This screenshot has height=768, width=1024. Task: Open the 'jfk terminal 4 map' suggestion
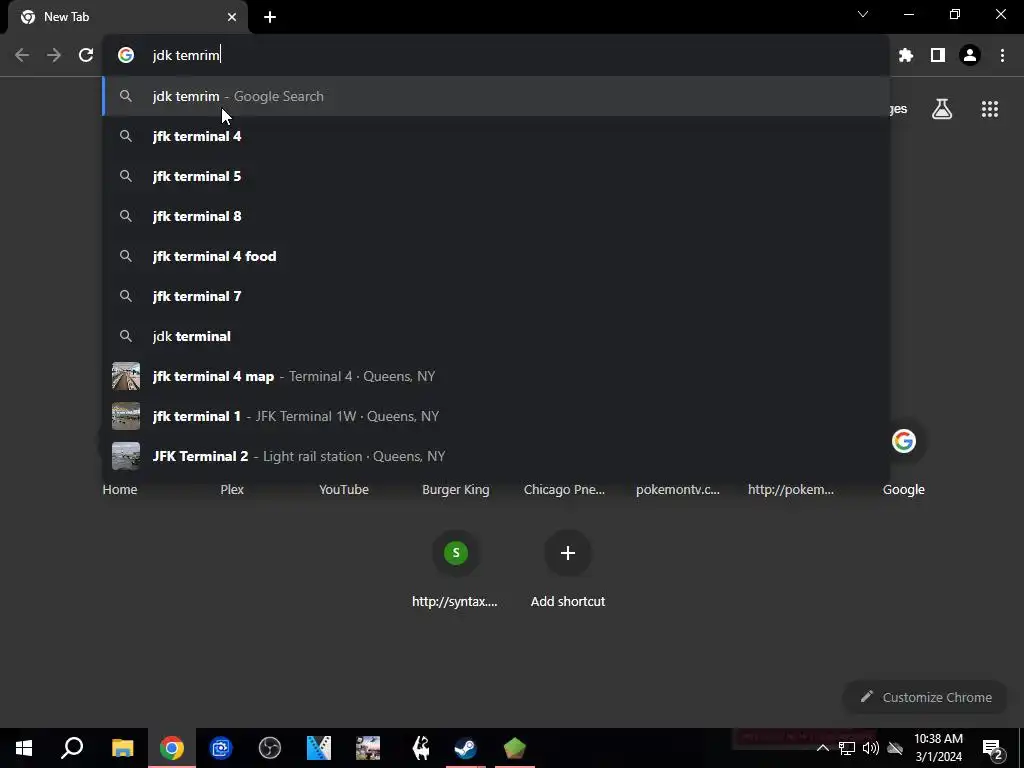tap(496, 376)
